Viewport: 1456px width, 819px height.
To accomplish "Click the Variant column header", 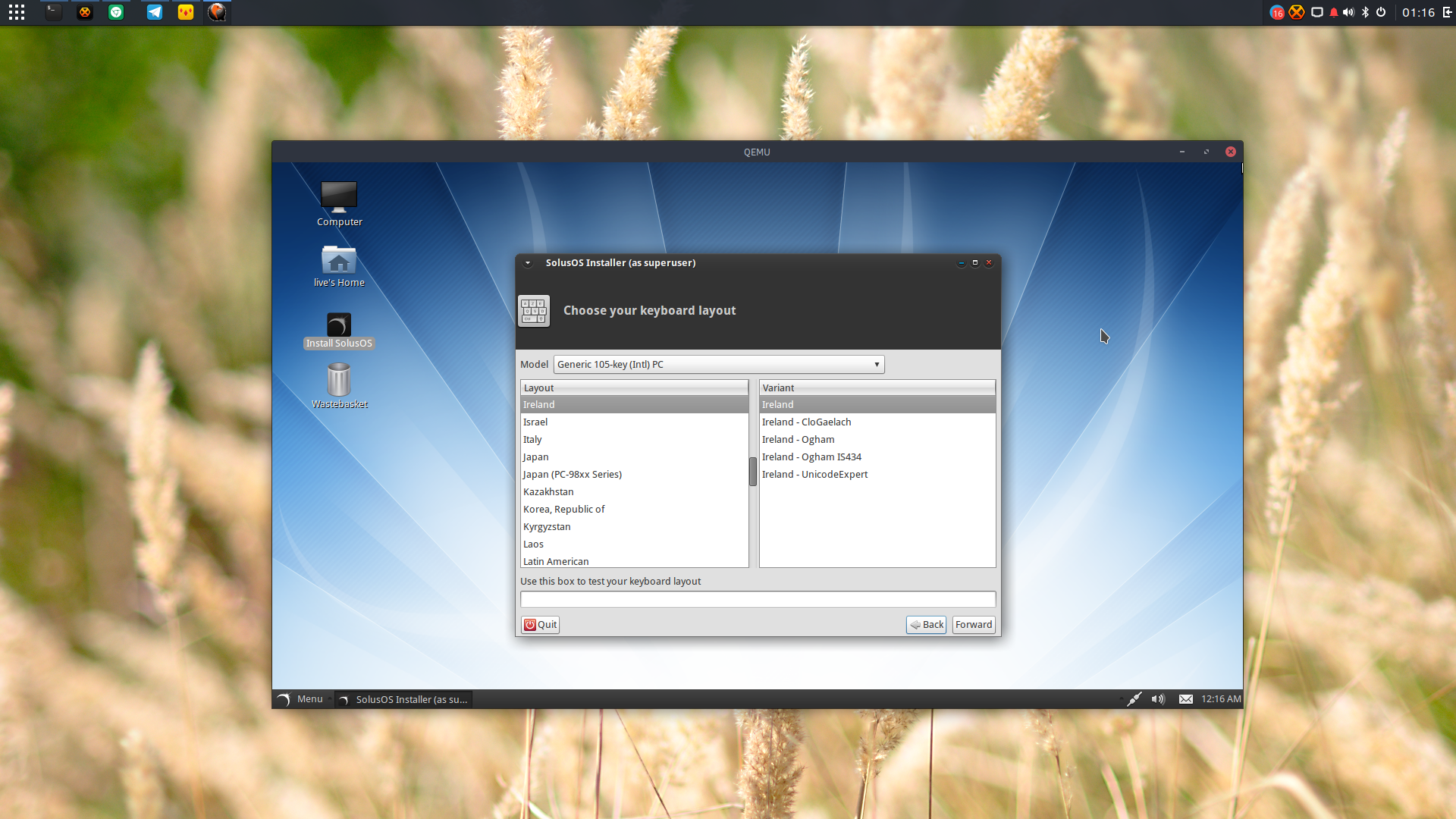I will (x=877, y=388).
